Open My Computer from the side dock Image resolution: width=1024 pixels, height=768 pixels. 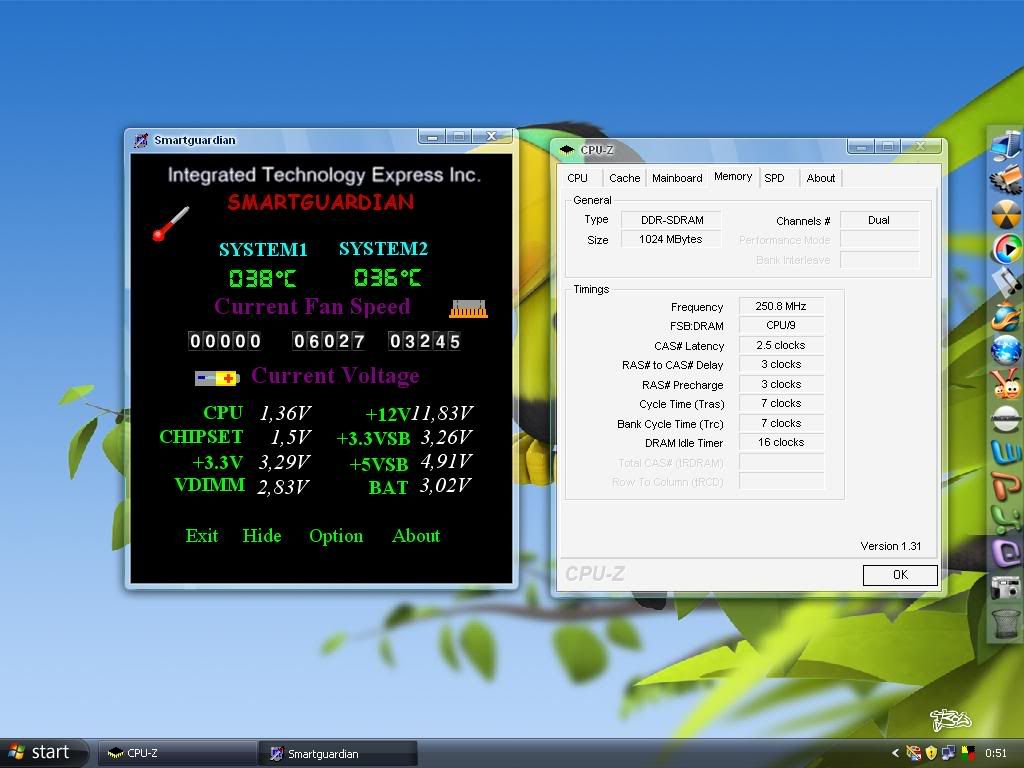(x=1005, y=146)
